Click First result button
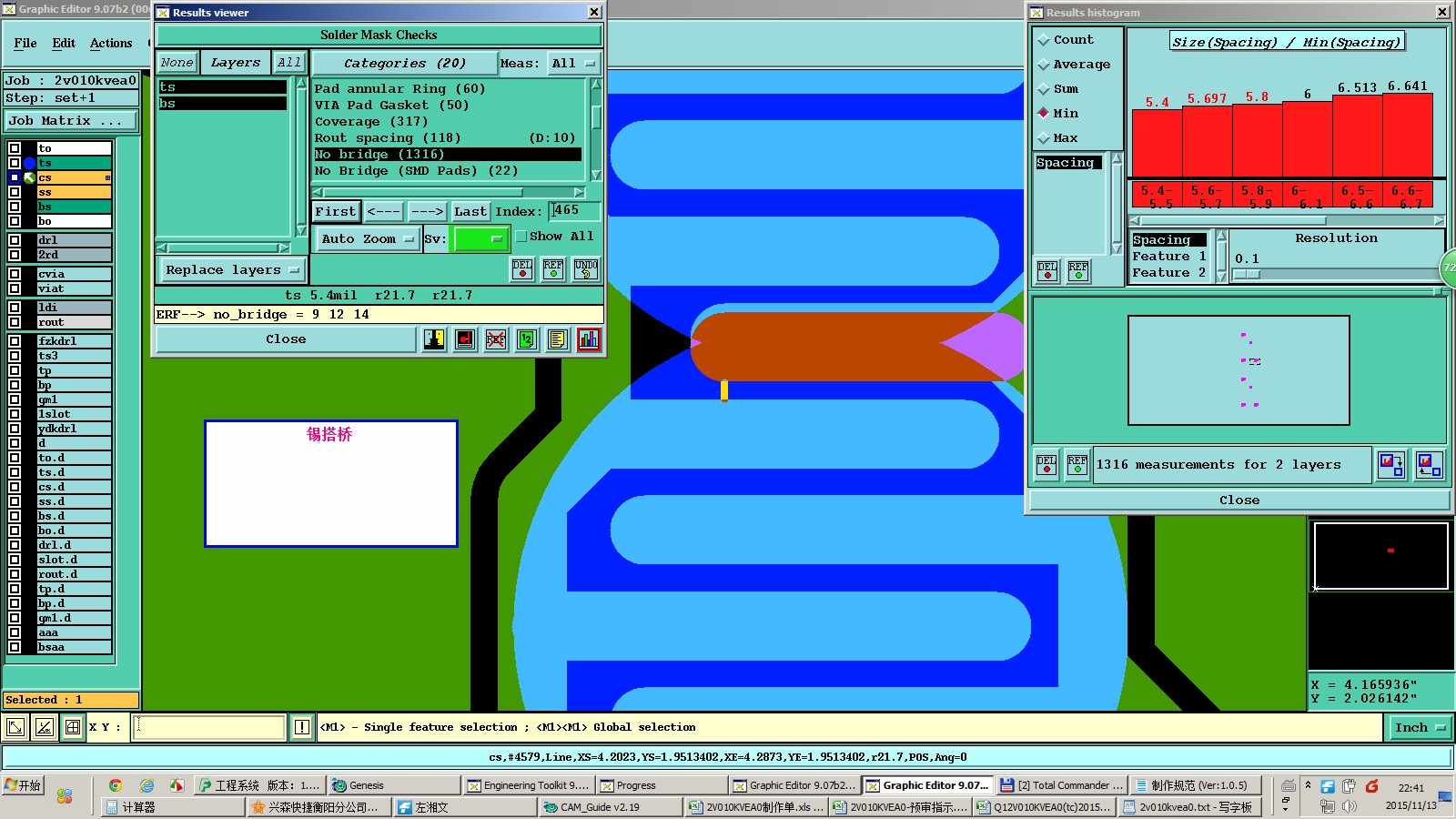 pos(336,211)
